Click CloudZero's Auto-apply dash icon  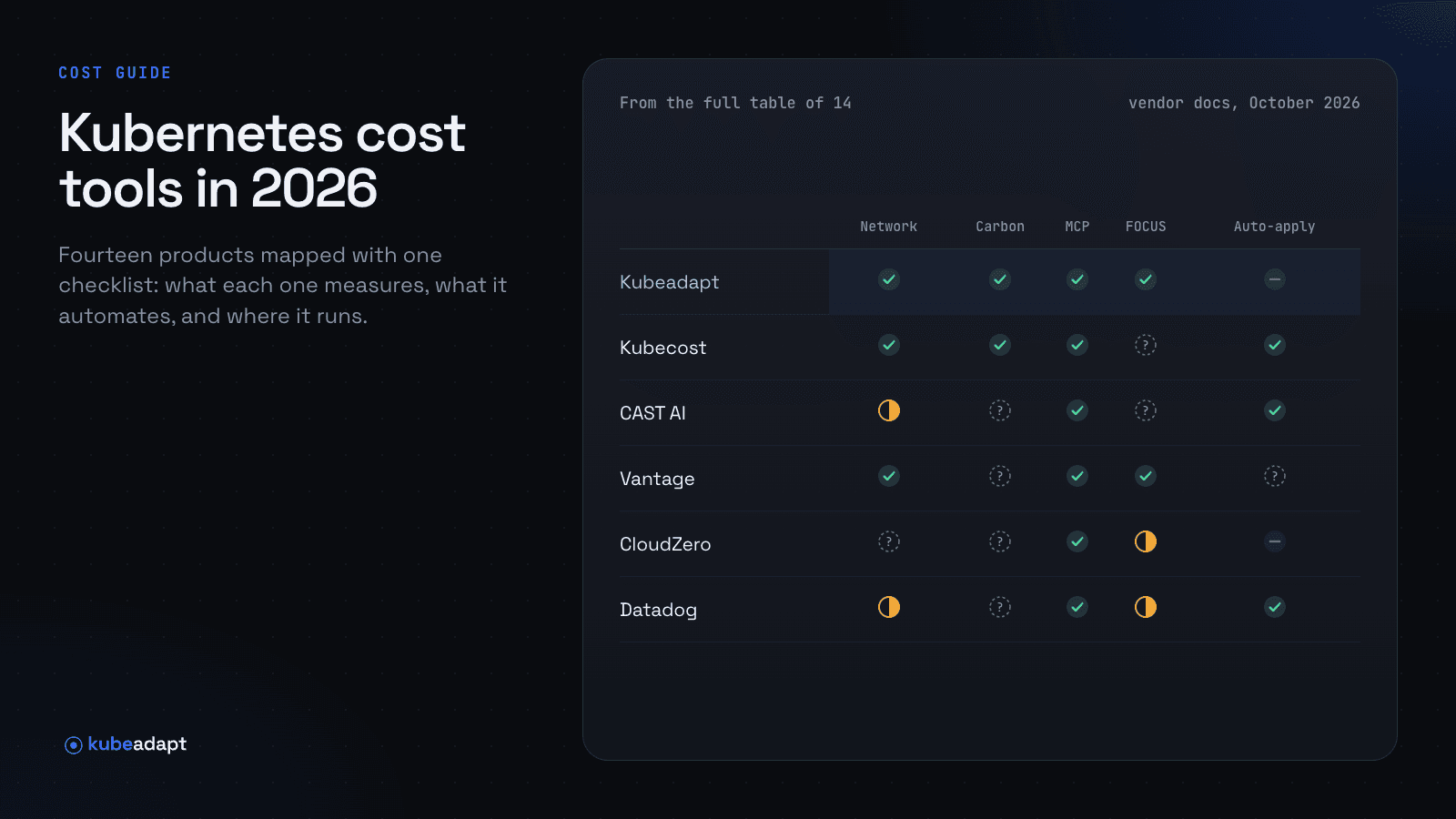(1275, 541)
